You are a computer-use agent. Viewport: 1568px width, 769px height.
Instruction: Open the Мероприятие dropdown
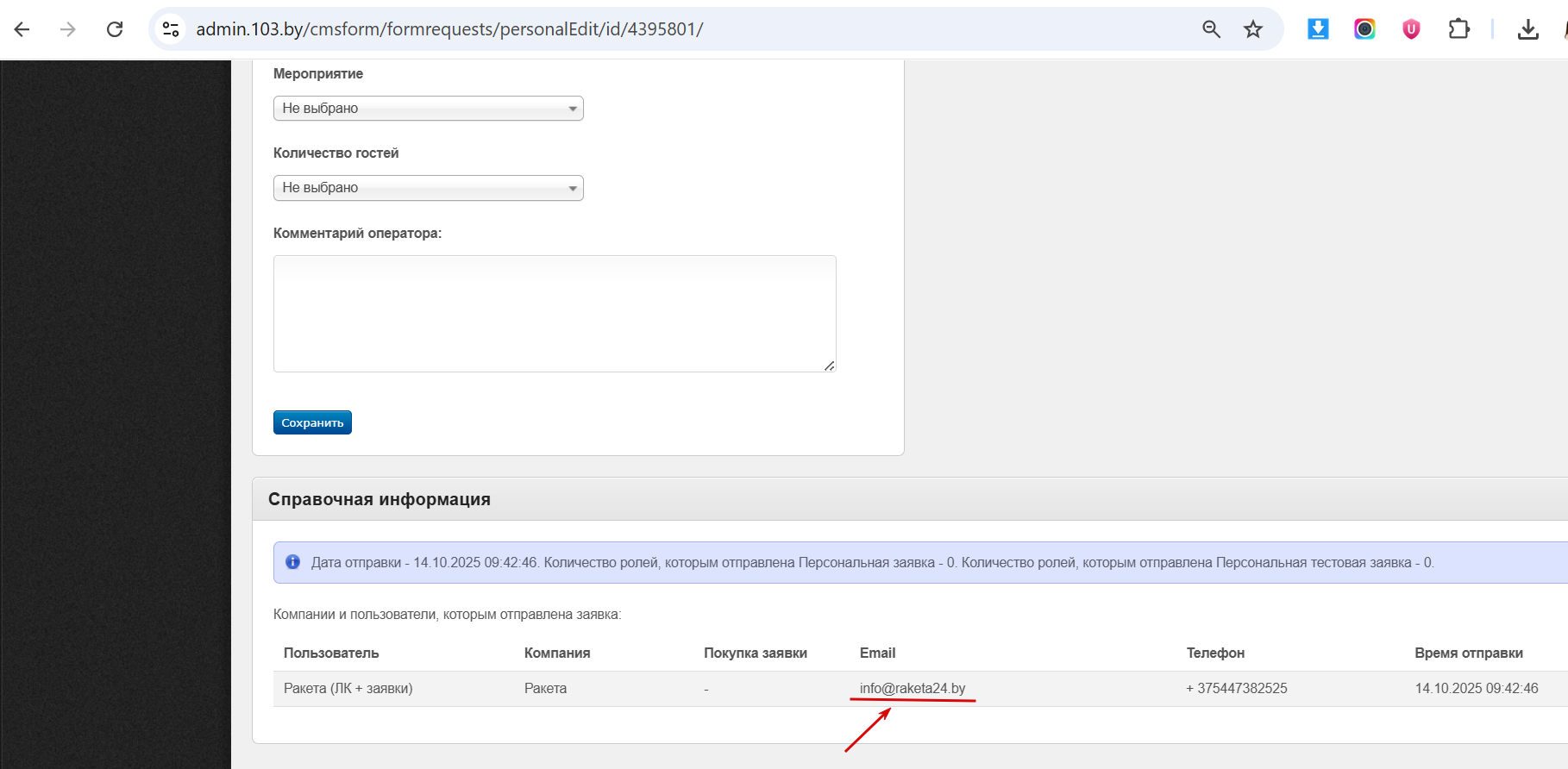tap(429, 109)
